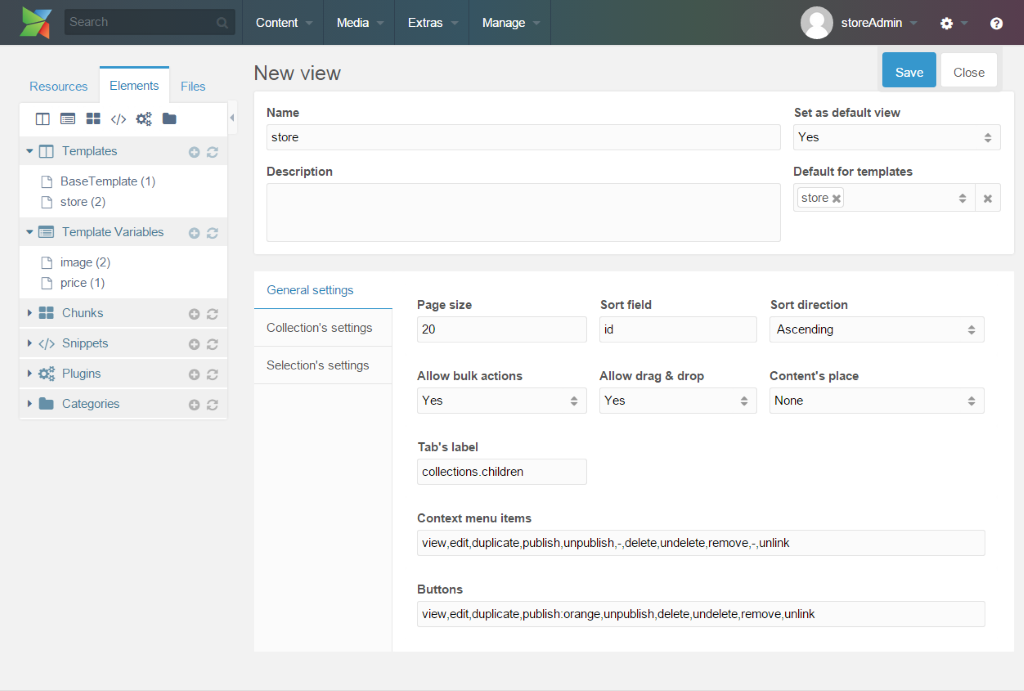Add a new chunk with plus icon
Screen dimensions: 1024x691
coord(194,314)
